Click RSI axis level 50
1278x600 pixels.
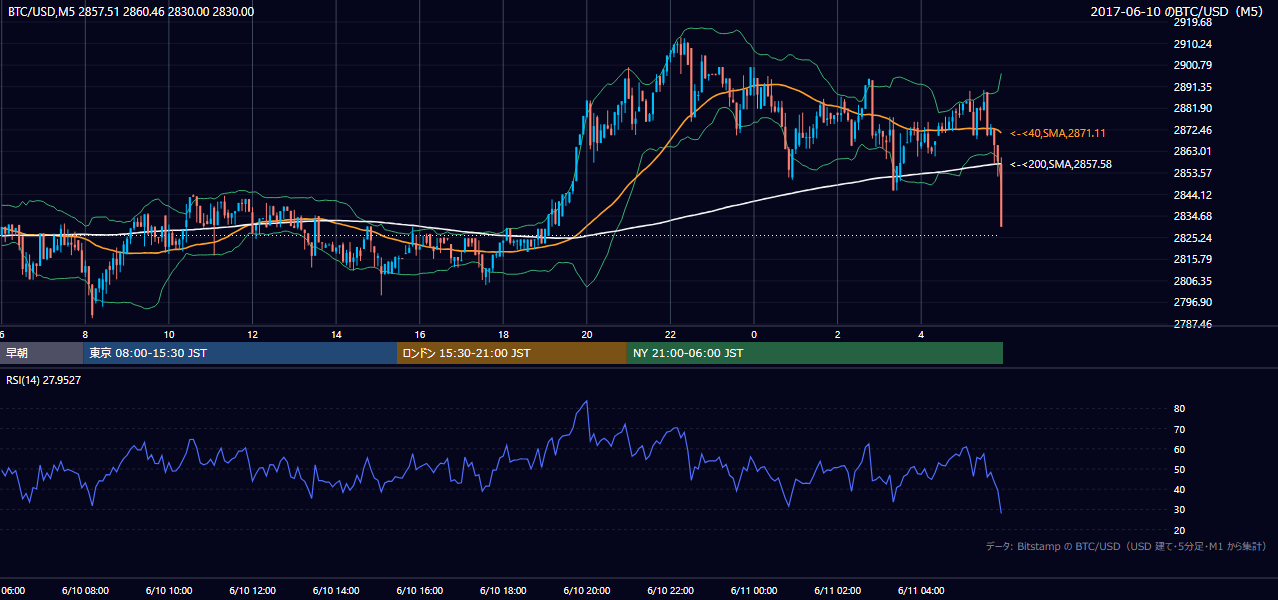(x=1179, y=469)
